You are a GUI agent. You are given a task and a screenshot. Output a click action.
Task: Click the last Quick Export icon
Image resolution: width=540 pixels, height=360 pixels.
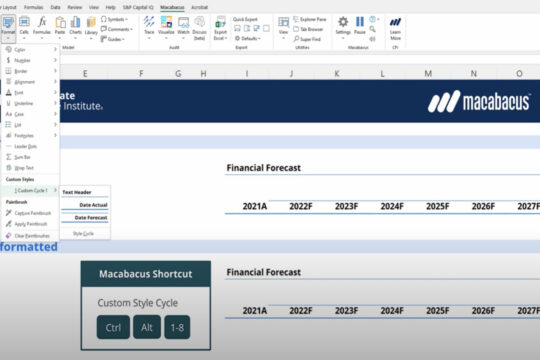pyautogui.click(x=266, y=29)
